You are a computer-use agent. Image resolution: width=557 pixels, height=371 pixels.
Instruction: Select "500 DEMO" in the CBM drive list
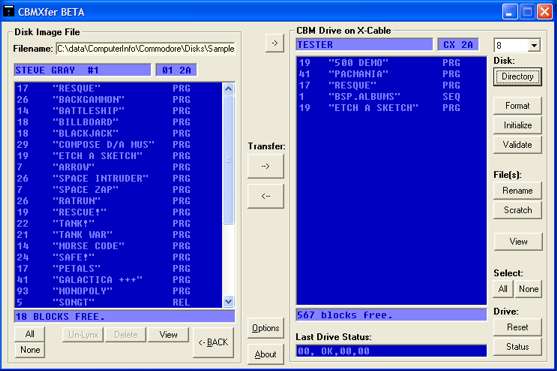(x=391, y=63)
